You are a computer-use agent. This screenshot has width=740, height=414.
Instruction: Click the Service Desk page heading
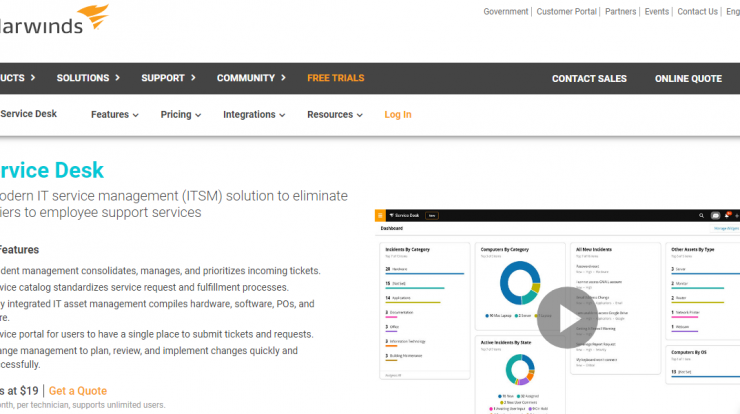coord(51,170)
